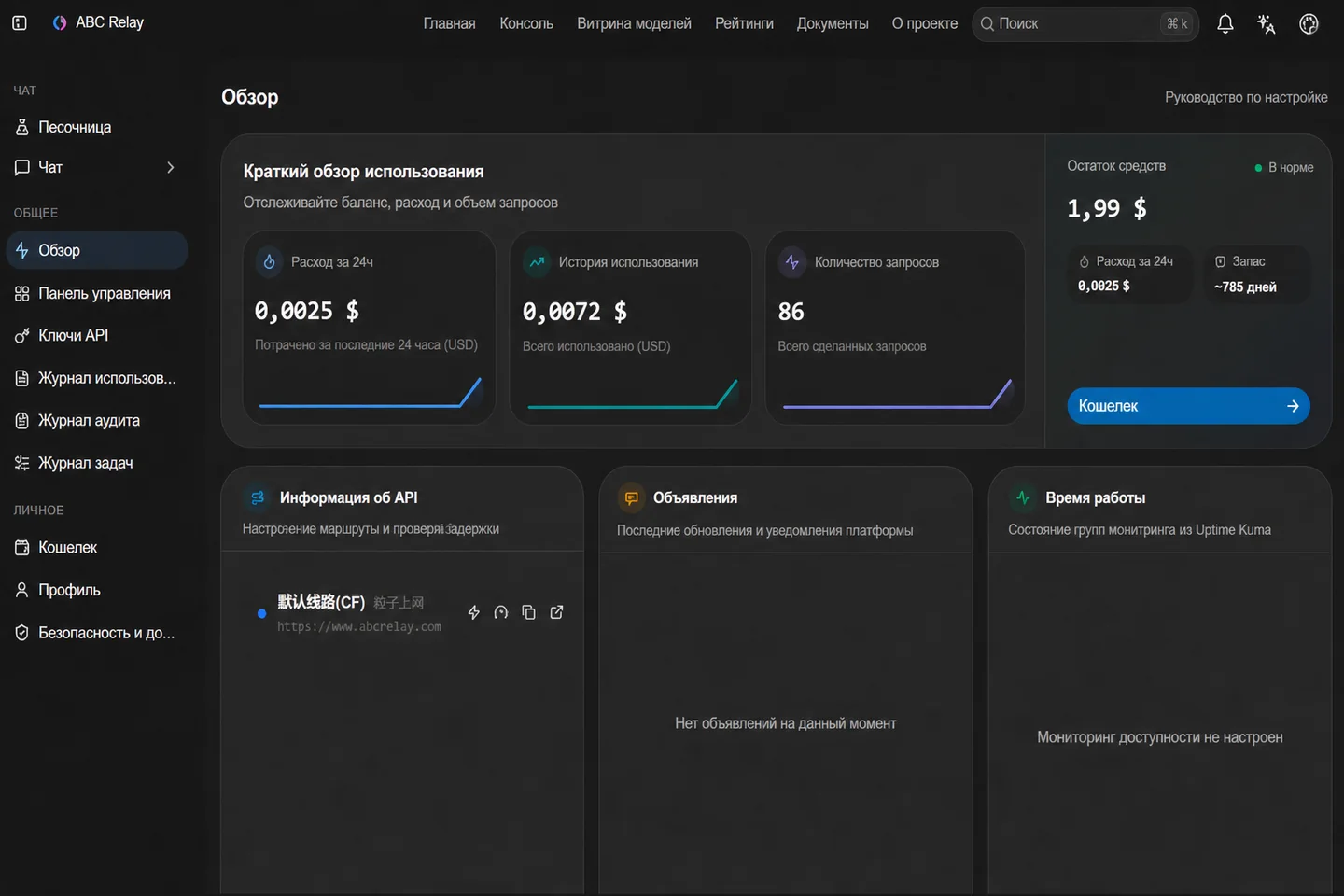Open Профиль in sidebar
This screenshot has height=896, width=1344.
tap(97, 590)
